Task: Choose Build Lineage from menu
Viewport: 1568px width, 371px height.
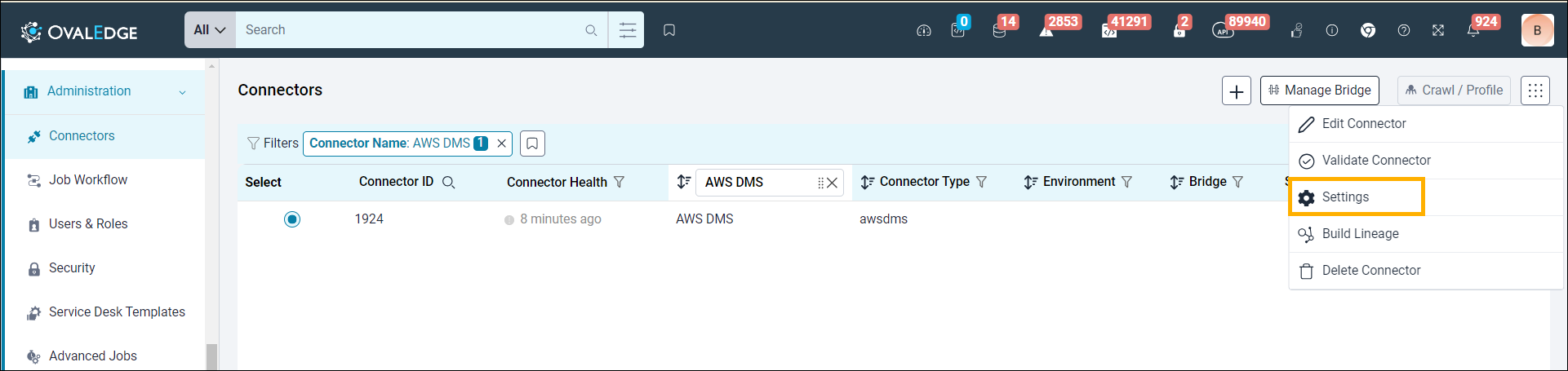Action: pos(1425,234)
